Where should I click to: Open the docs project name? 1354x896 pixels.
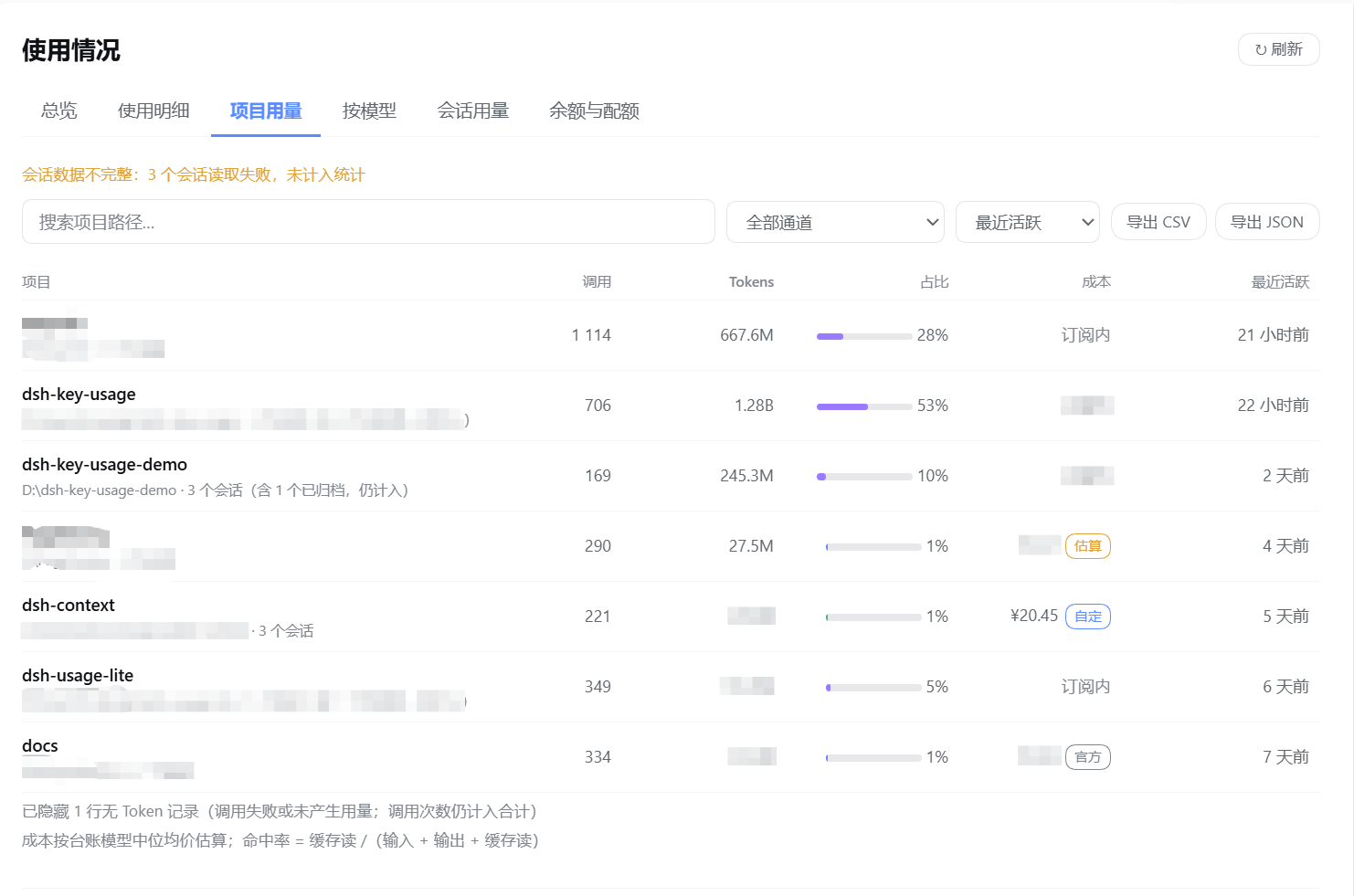coord(40,746)
